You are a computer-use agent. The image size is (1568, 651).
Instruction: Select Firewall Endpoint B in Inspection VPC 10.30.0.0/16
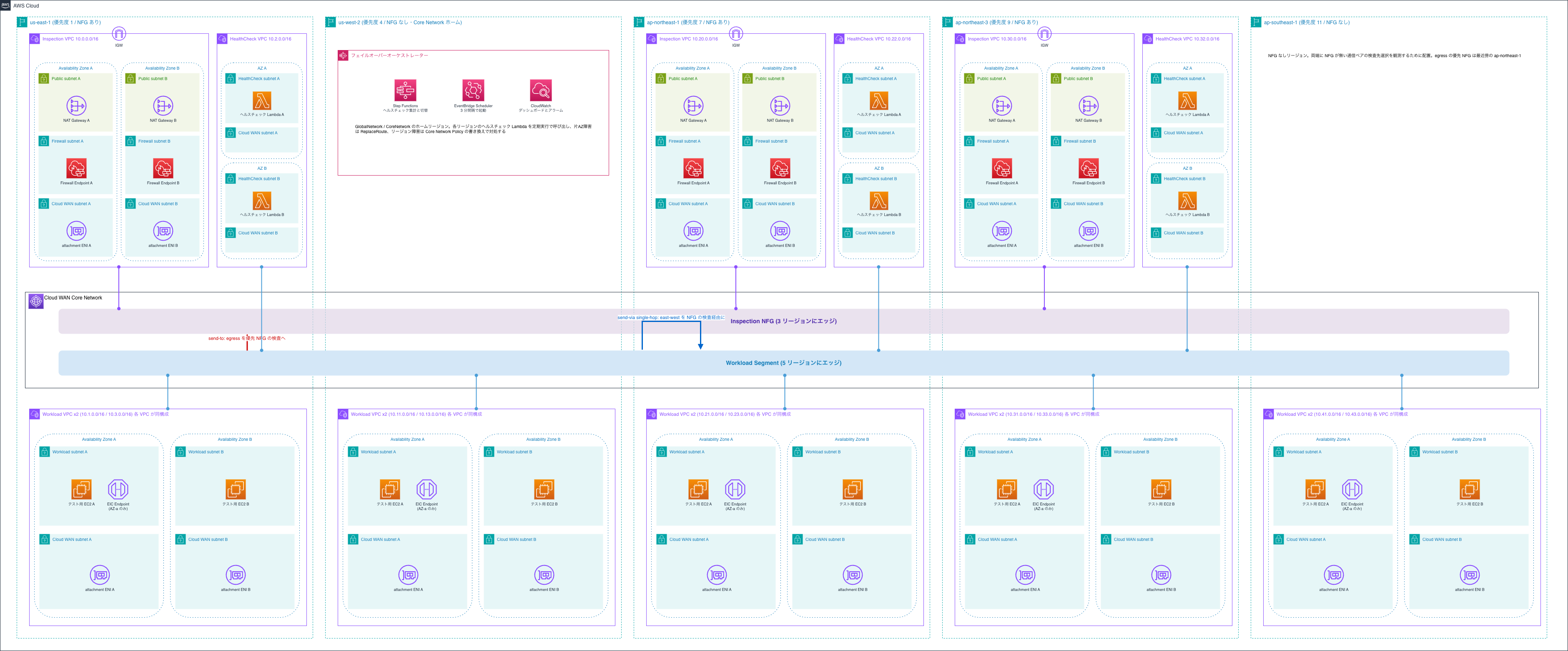pyautogui.click(x=1089, y=168)
